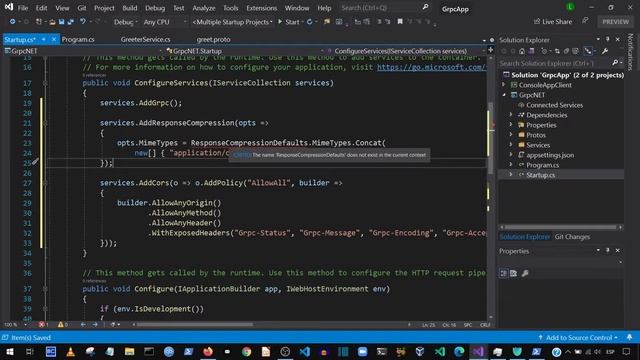The image size is (640, 360).
Task: Click the Property Pages wrench in Properties panel
Action: click(525, 273)
